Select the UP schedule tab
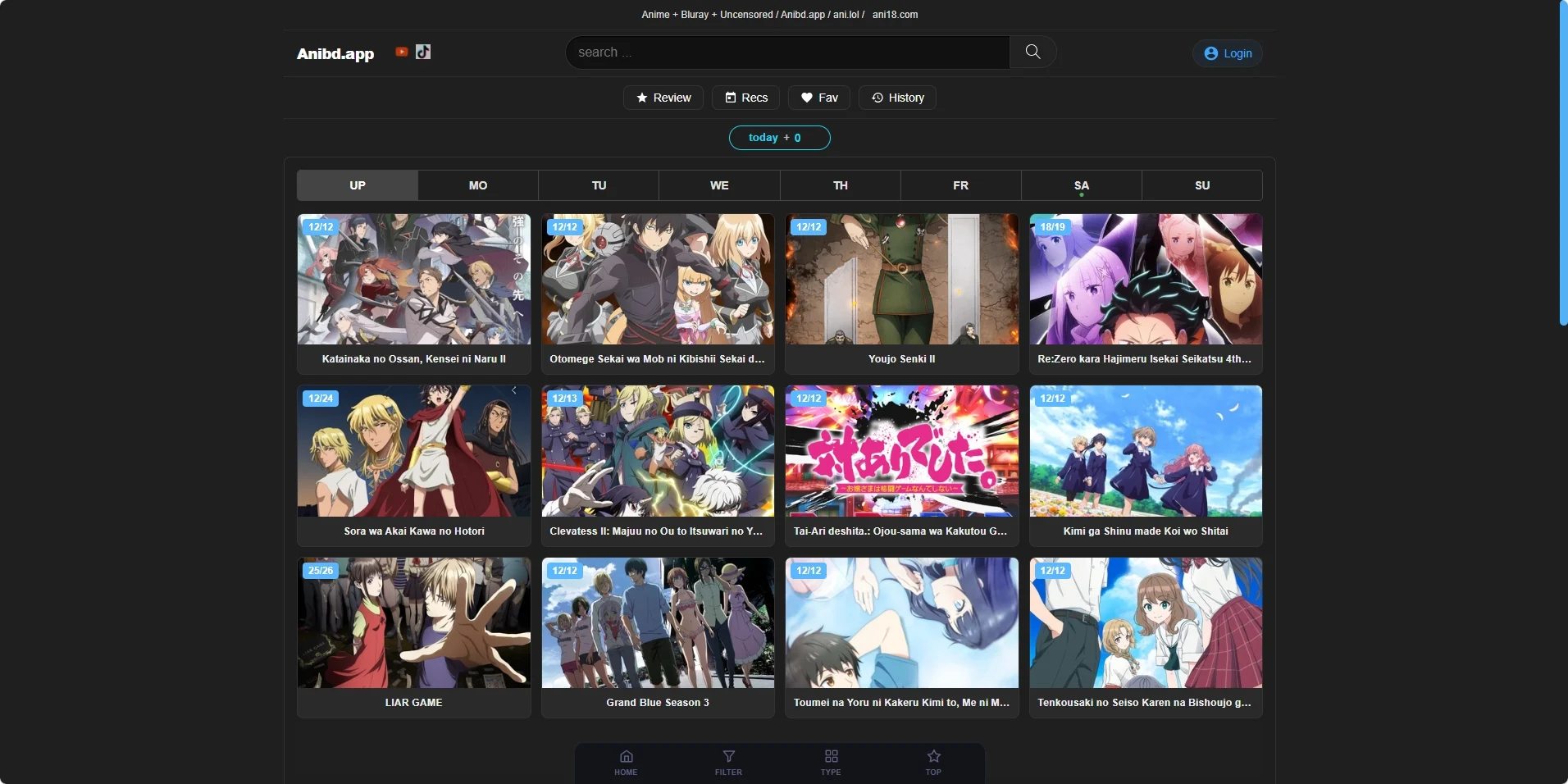 tap(358, 185)
